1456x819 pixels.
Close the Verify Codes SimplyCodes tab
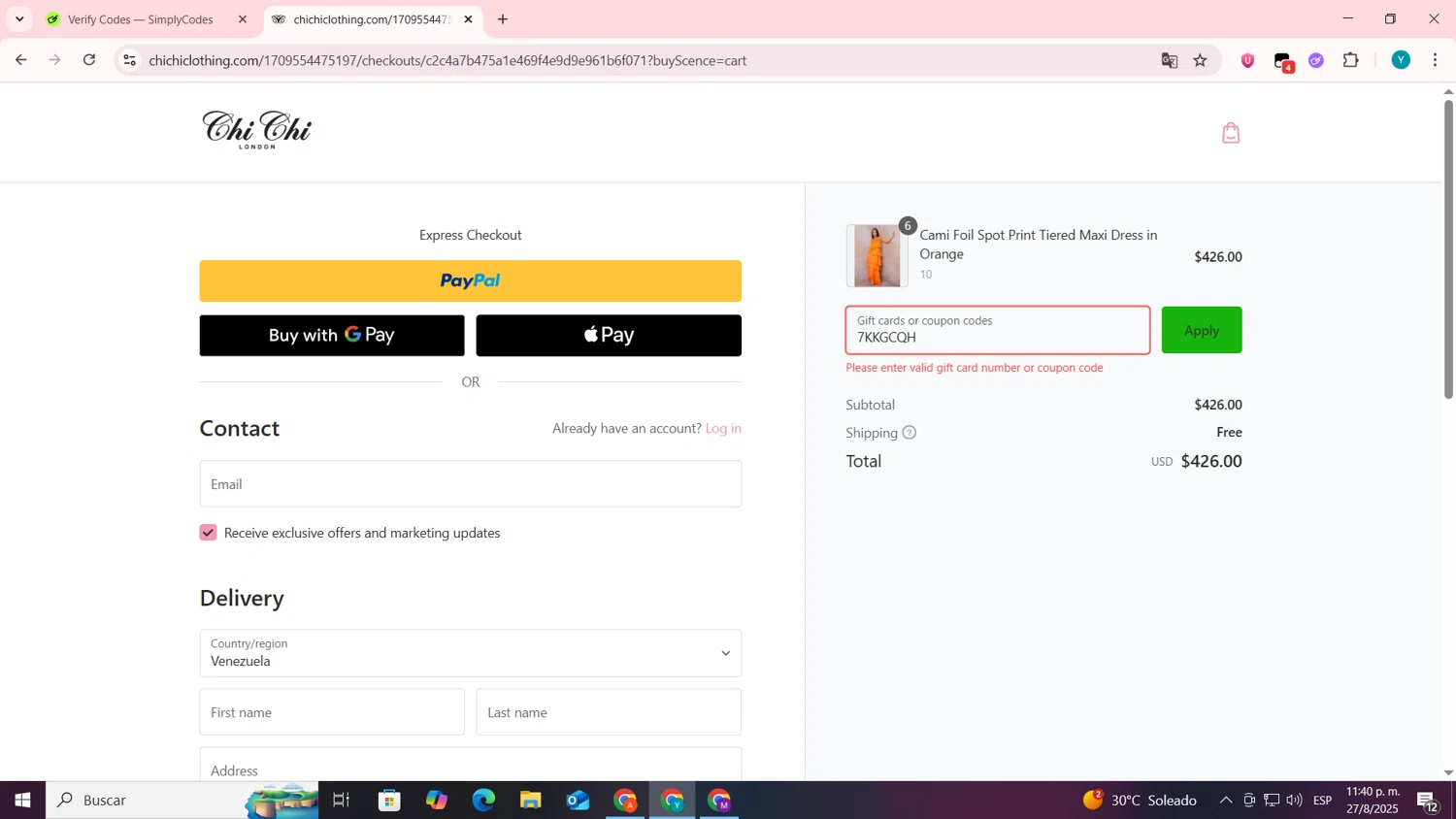coord(243,19)
